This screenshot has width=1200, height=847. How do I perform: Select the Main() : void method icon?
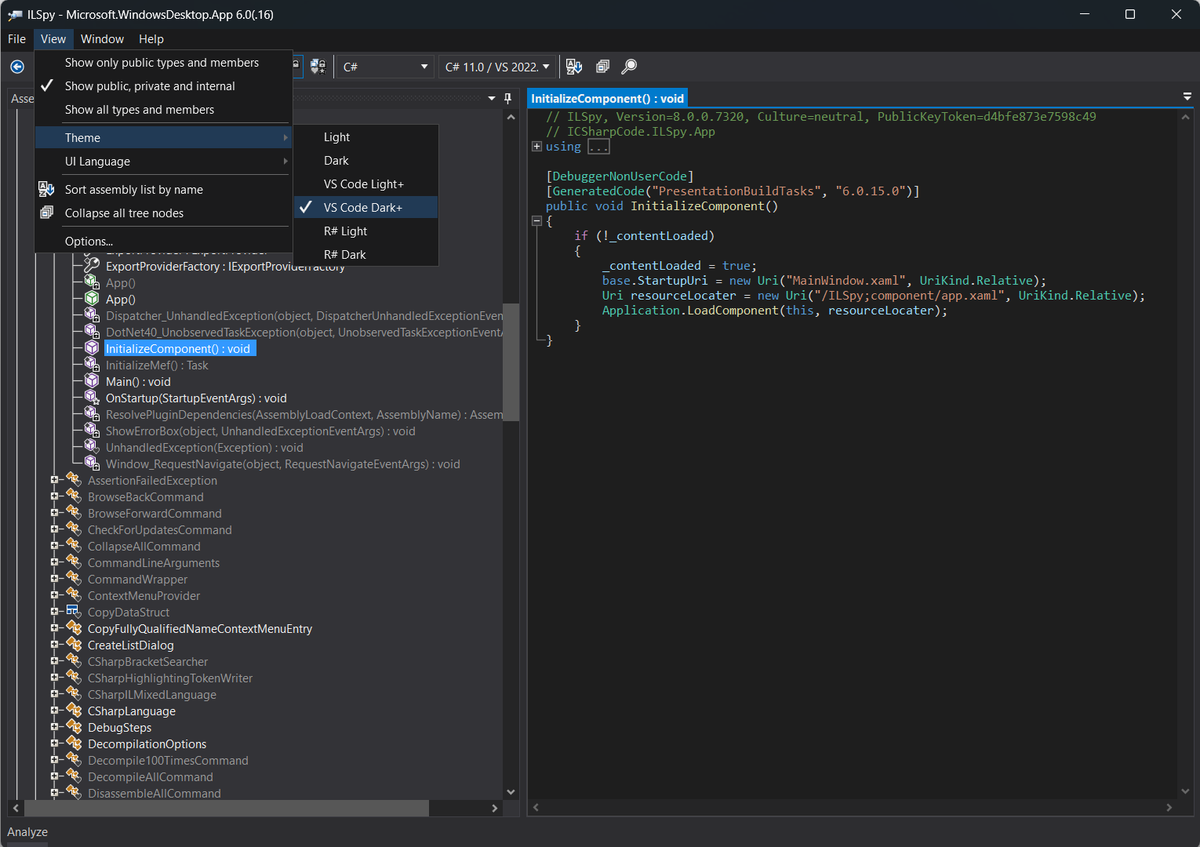tap(90, 382)
